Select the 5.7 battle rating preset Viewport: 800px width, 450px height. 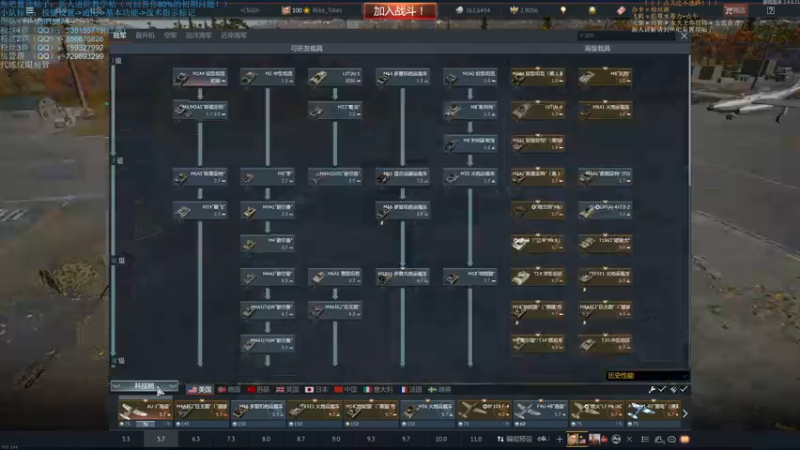[x=161, y=439]
